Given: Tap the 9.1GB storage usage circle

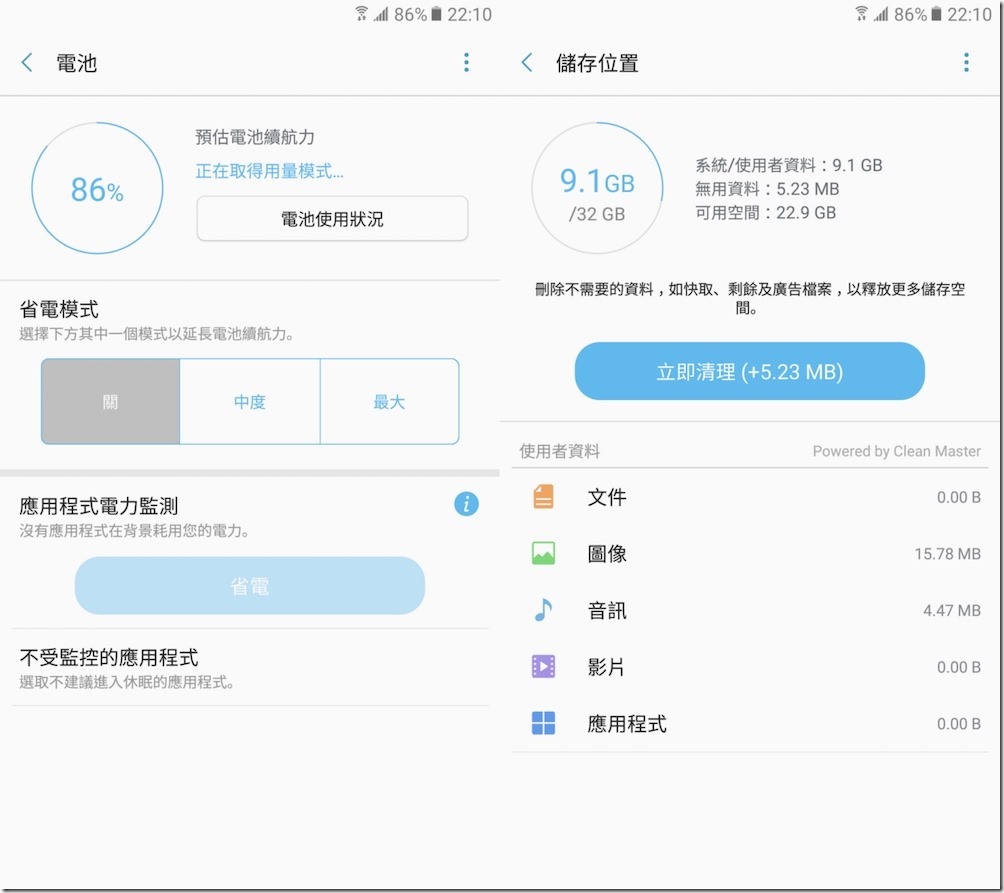Looking at the screenshot, I should click(597, 189).
